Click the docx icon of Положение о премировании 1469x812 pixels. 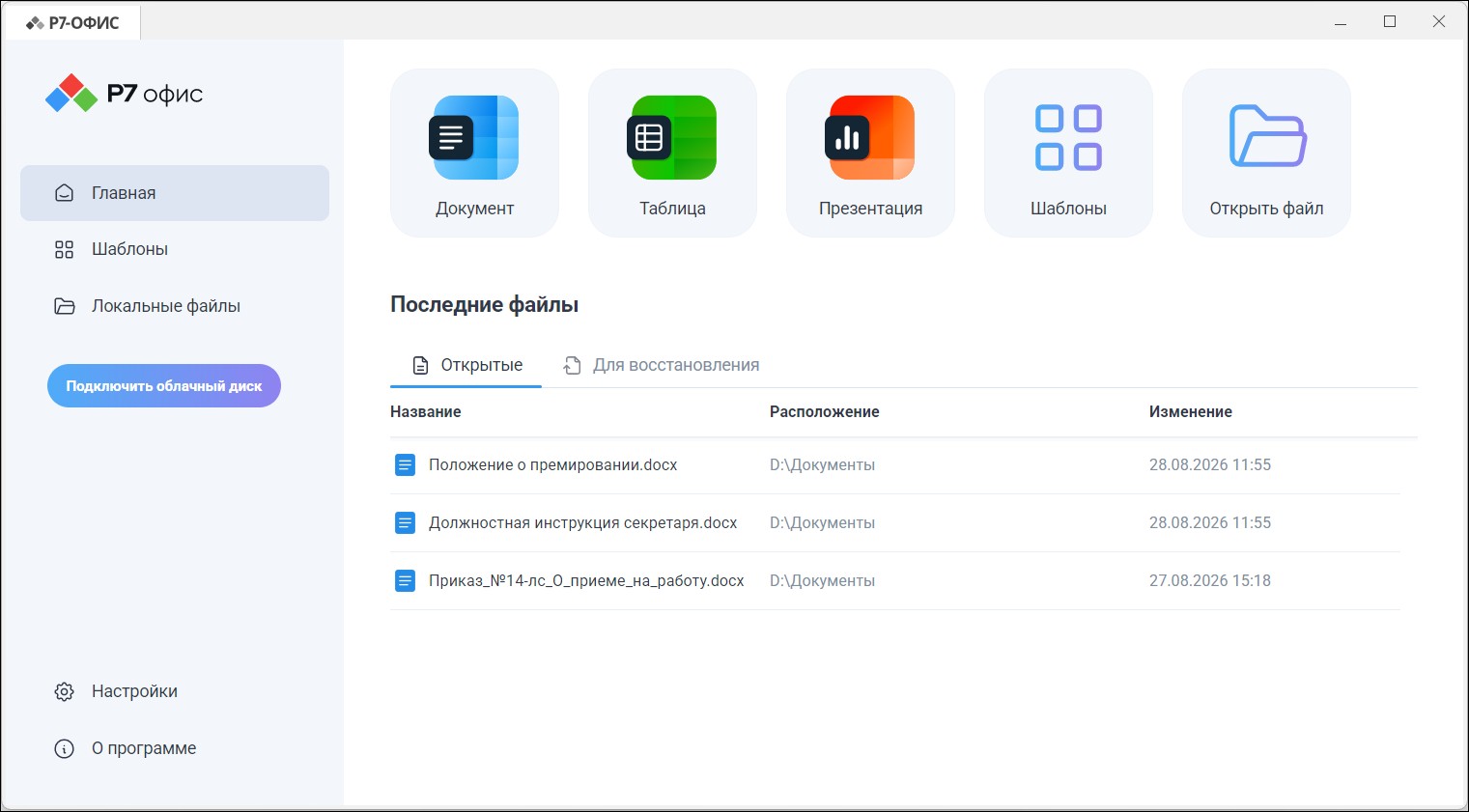pos(406,465)
